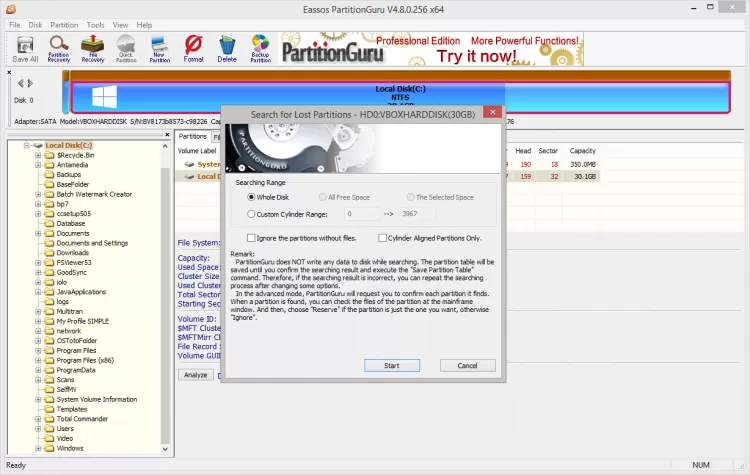Click the Delete partition icon
The width and height of the screenshot is (750, 475).
[227, 50]
